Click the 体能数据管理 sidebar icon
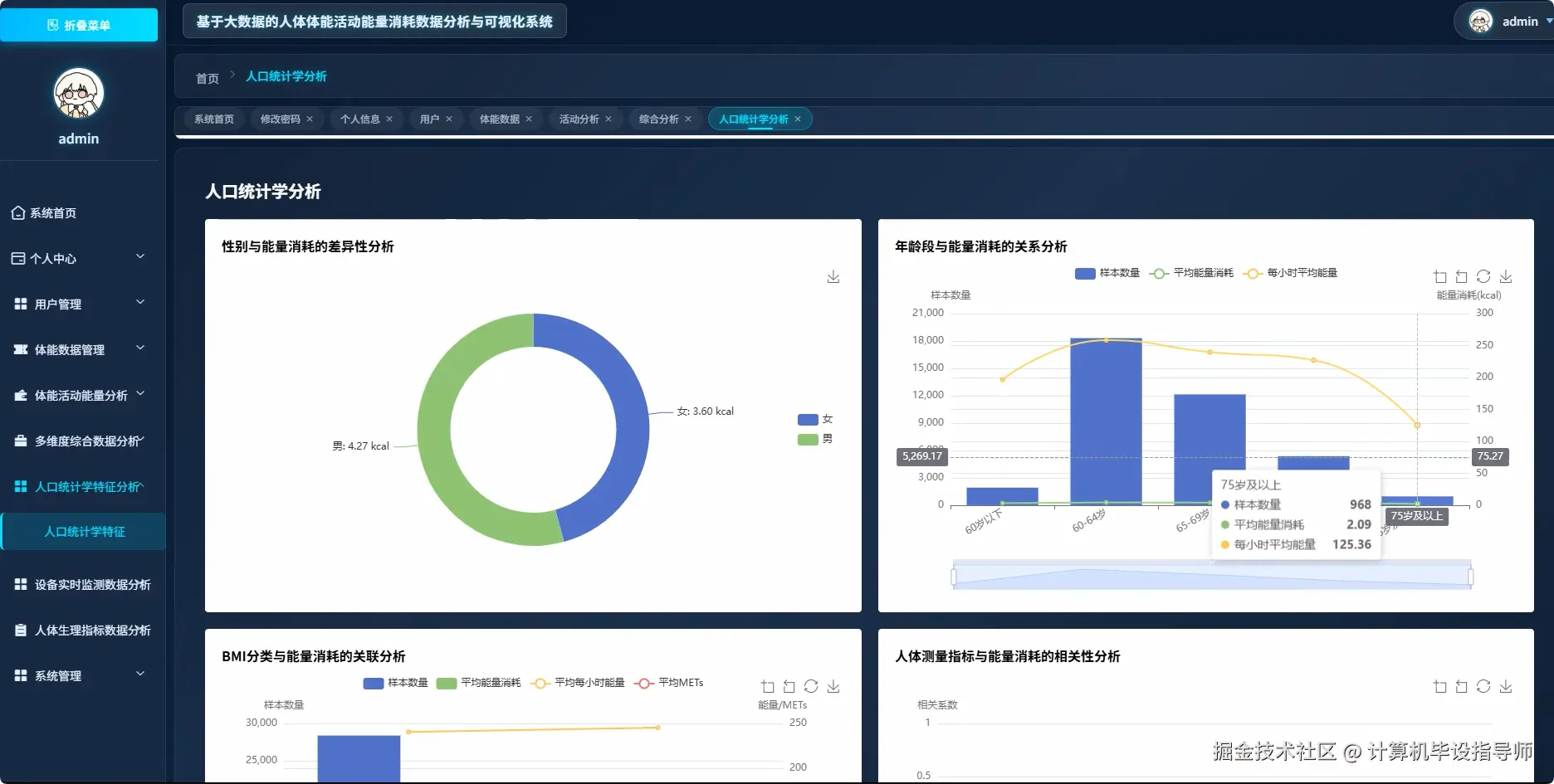 pos(21,350)
